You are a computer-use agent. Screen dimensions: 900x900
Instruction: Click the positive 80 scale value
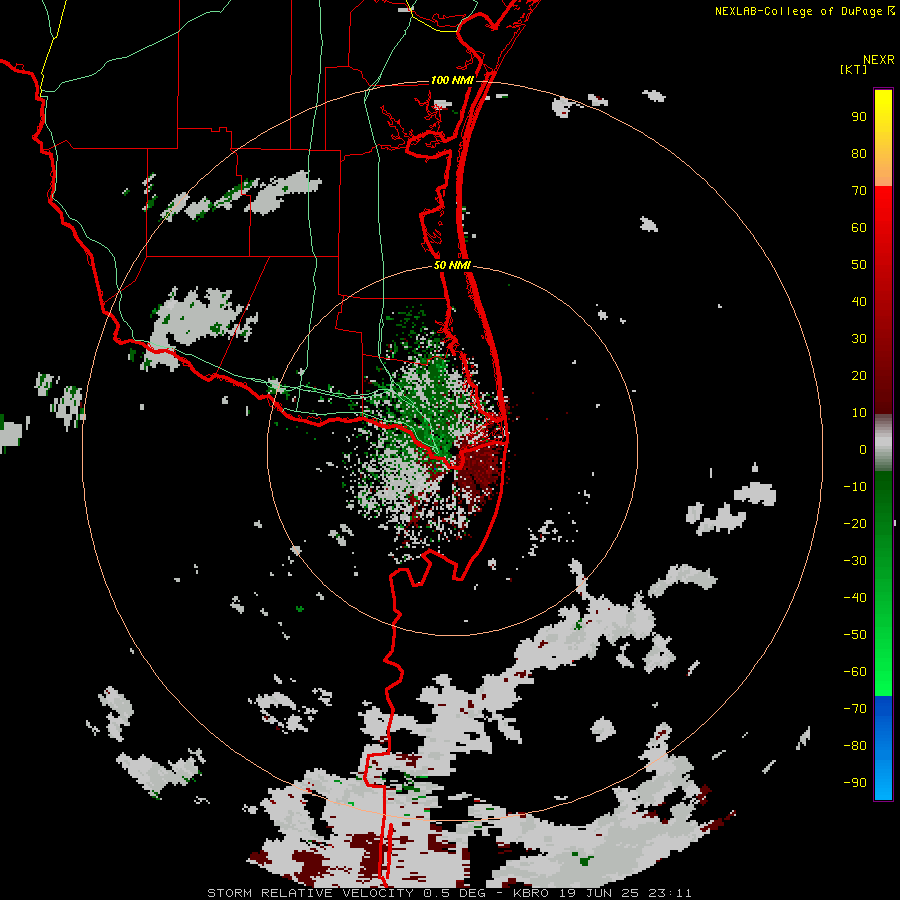[859, 154]
